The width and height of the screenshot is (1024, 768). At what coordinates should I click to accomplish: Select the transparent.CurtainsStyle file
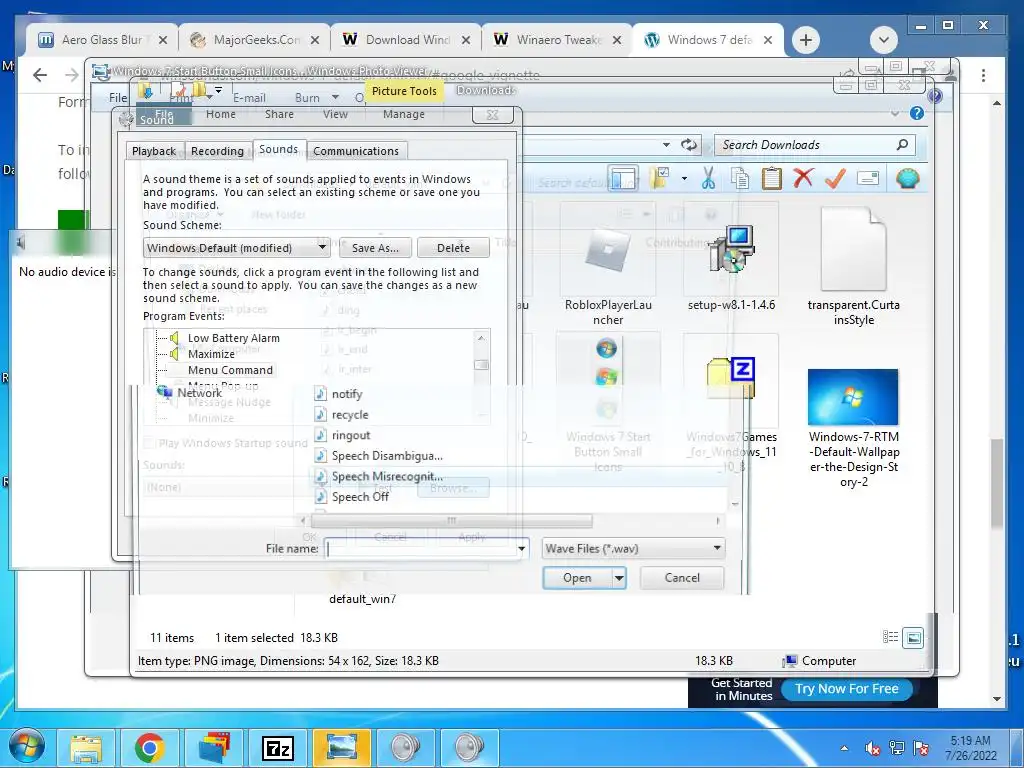click(854, 266)
